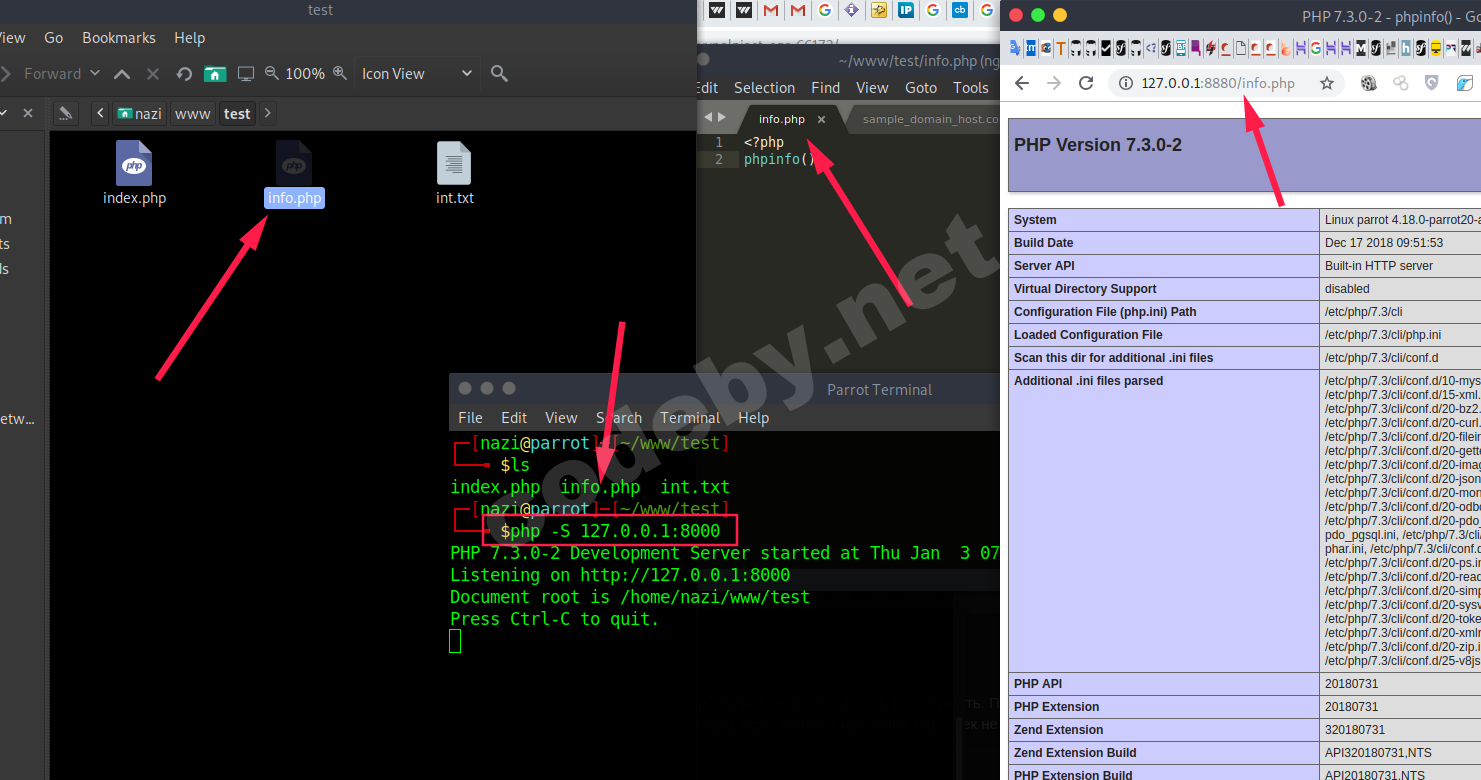1481x780 pixels.
Task: Go to the nazi home breadcrumb
Action: coord(139,113)
